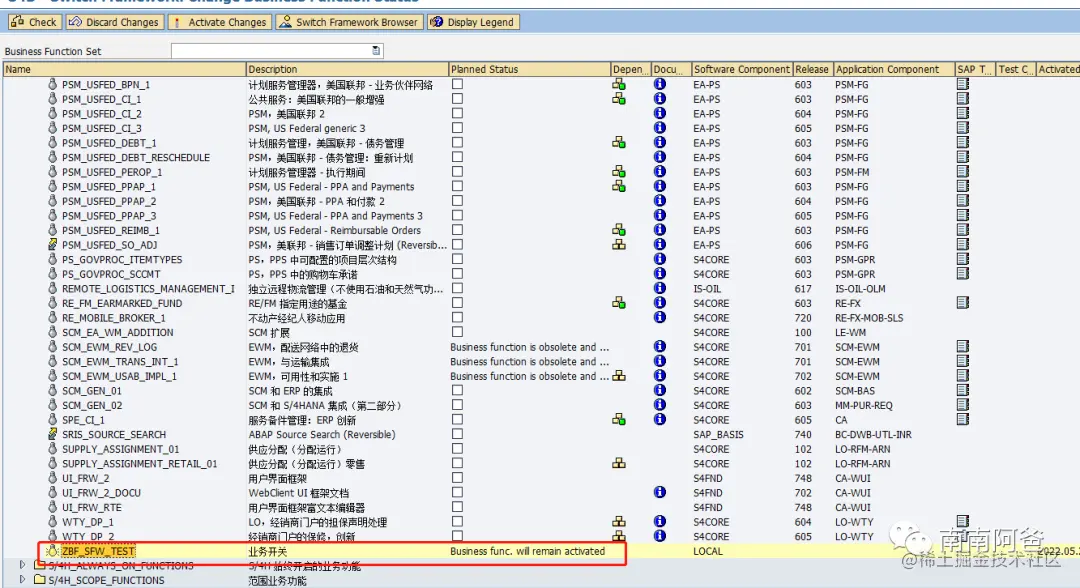Click activated lightbulb icon beside ZBF_SFW_TEST
This screenshot has height=588, width=1080.
coord(52,551)
